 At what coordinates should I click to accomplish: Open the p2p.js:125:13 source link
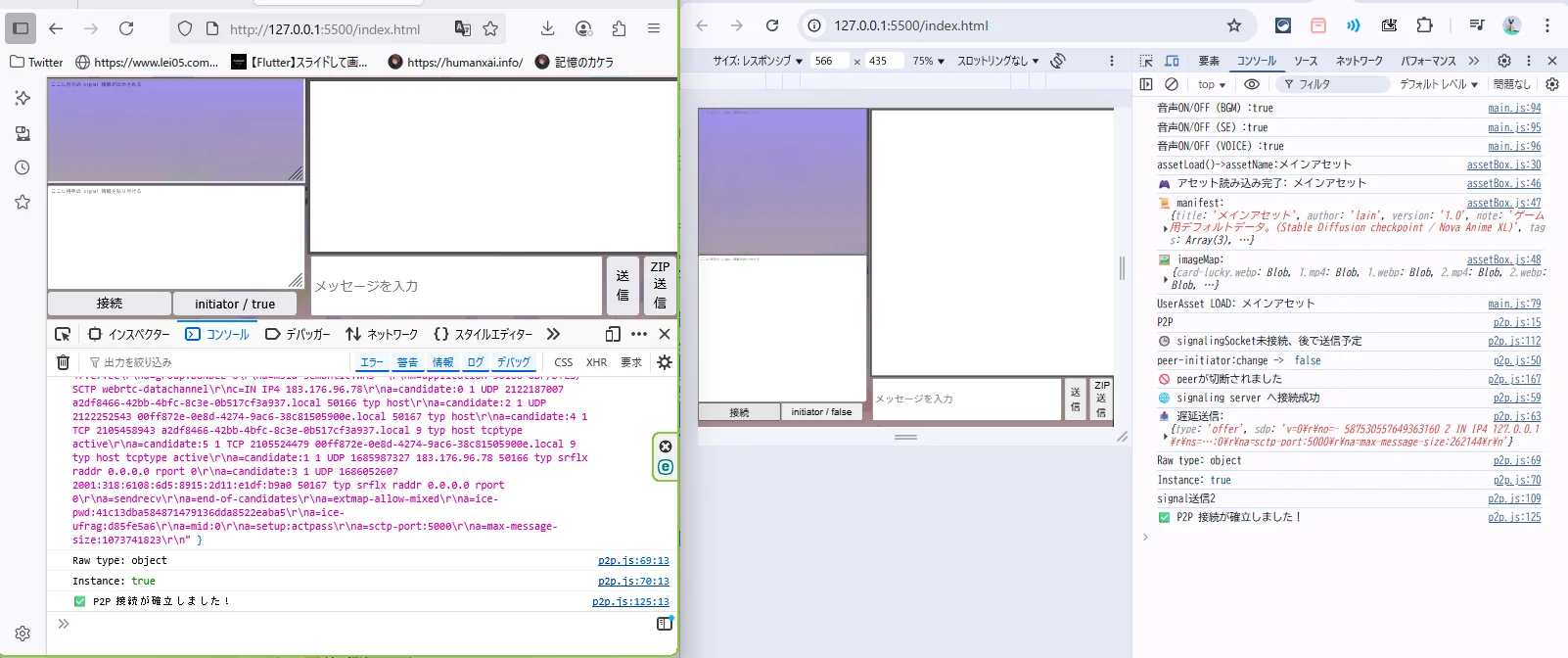coord(630,602)
